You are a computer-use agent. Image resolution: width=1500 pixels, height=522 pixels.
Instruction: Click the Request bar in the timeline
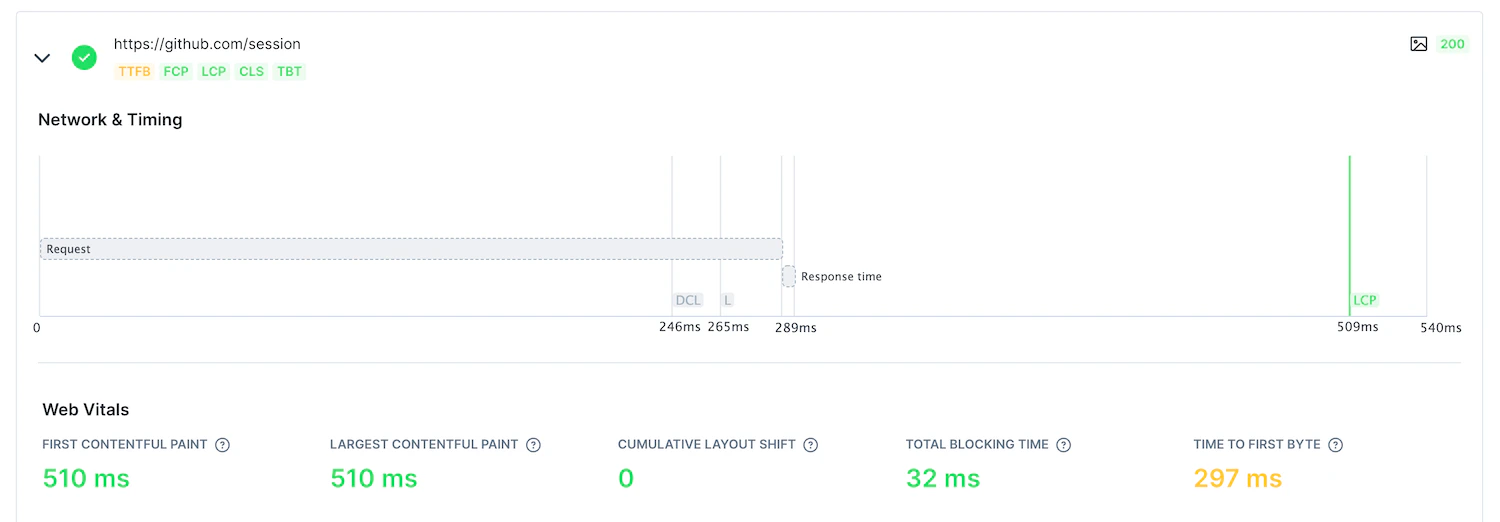click(x=411, y=249)
